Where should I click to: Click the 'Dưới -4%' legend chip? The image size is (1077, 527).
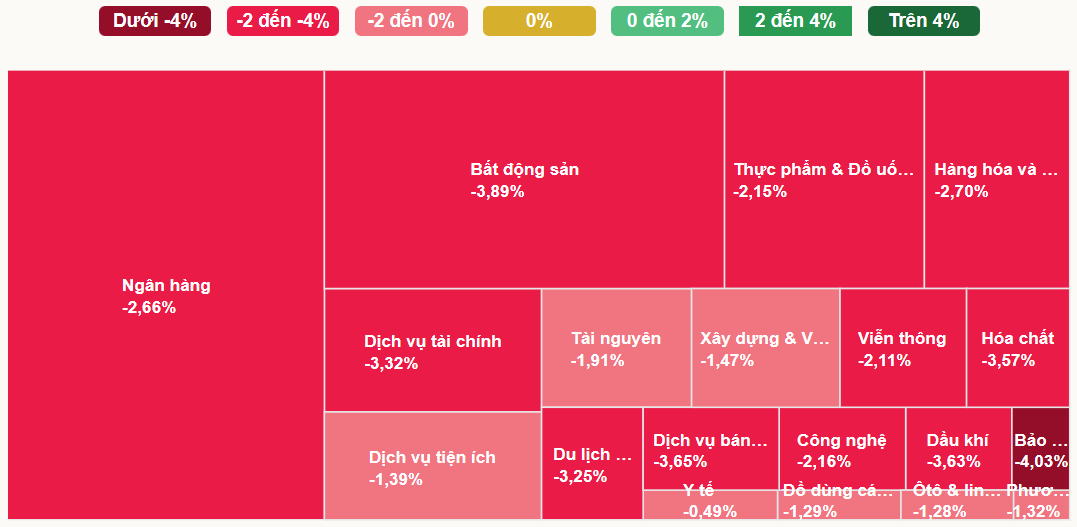[x=155, y=21]
